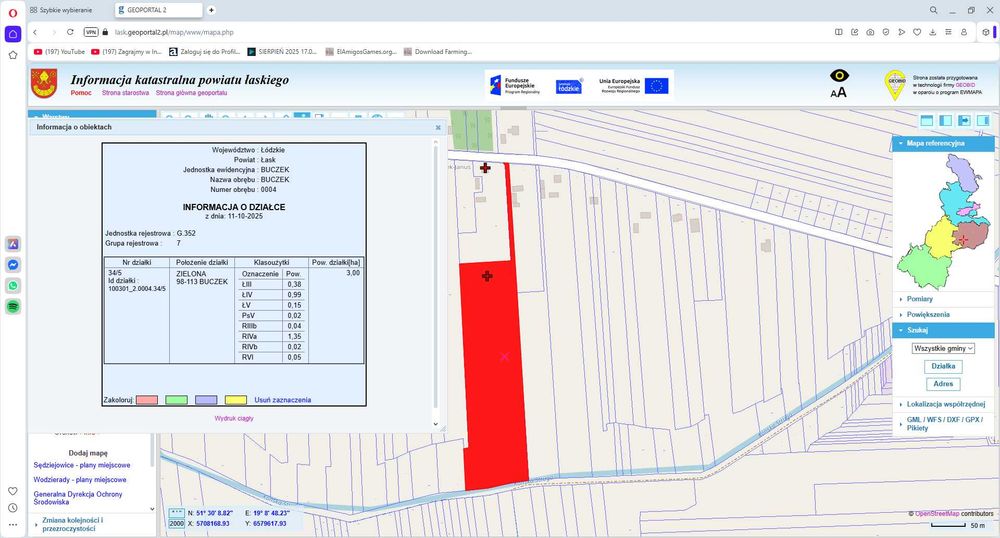
Task: Close the Informacja o obiektach panel
Action: pyautogui.click(x=438, y=128)
